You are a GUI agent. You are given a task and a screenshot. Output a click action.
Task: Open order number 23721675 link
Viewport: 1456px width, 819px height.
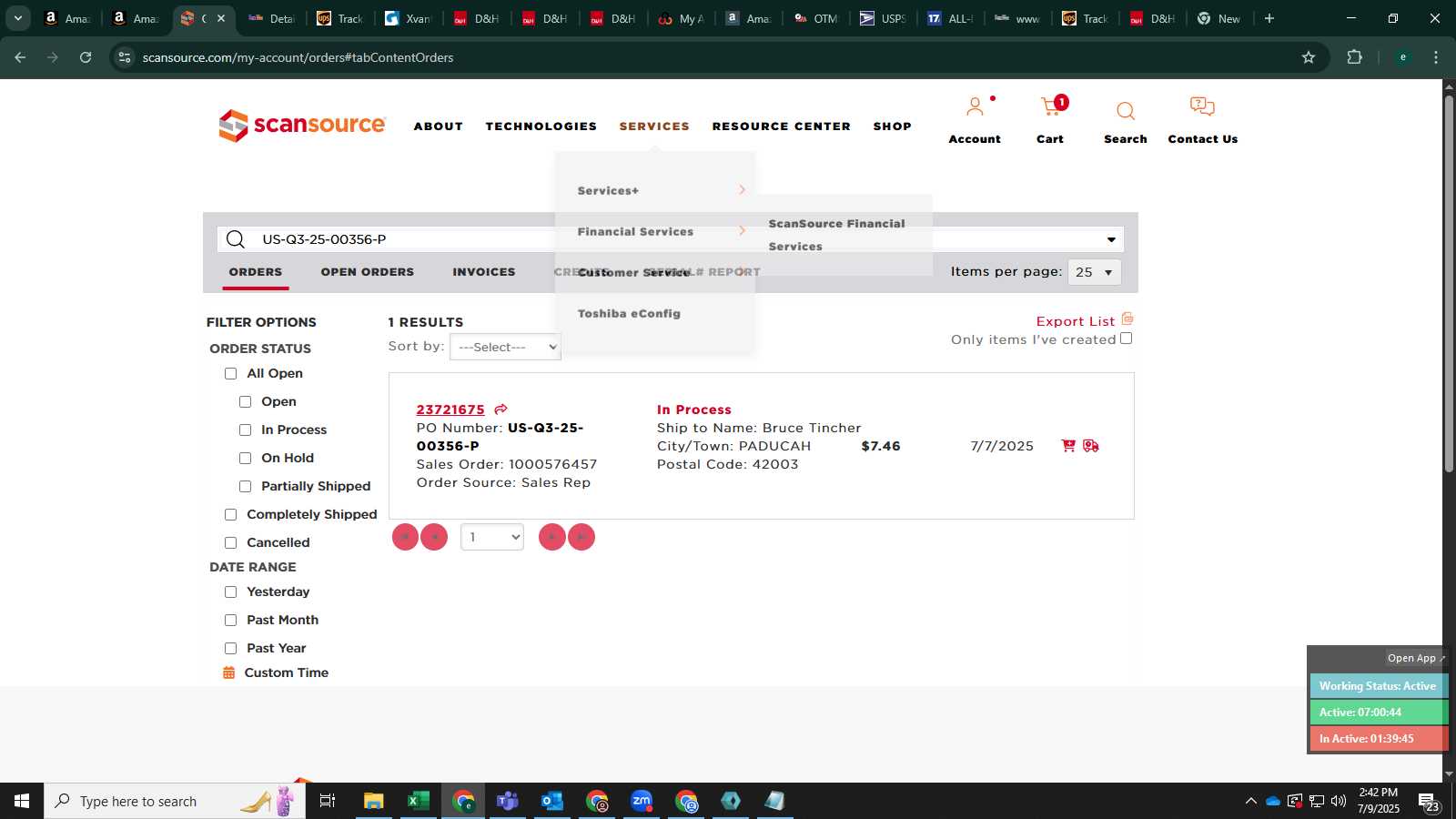(x=450, y=409)
